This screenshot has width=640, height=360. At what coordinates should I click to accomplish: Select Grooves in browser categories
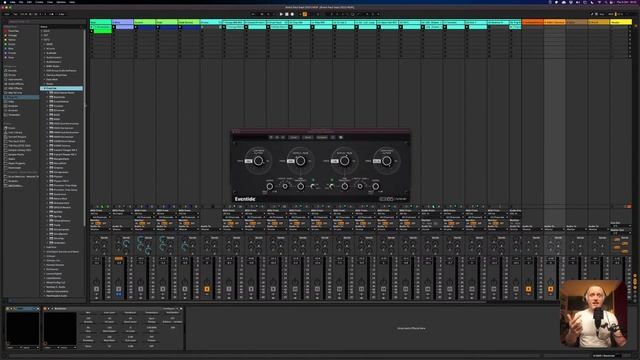pyautogui.click(x=13, y=110)
